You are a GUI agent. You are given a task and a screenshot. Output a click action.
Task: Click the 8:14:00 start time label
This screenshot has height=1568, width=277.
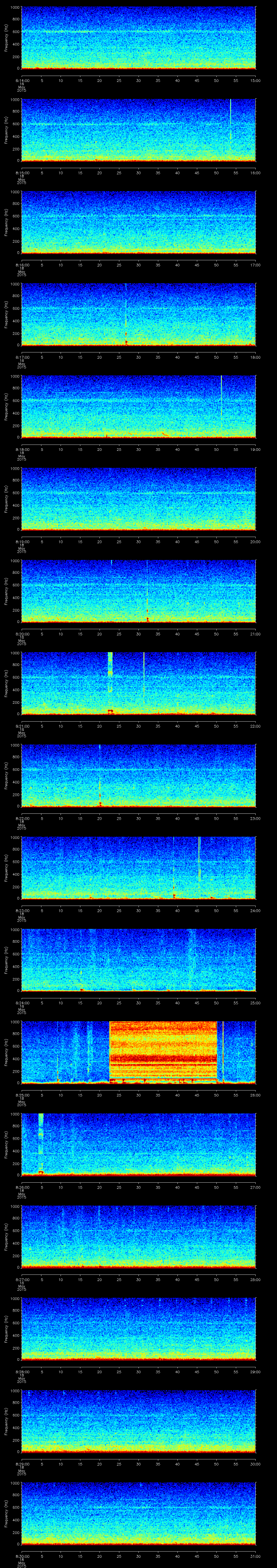(22, 80)
